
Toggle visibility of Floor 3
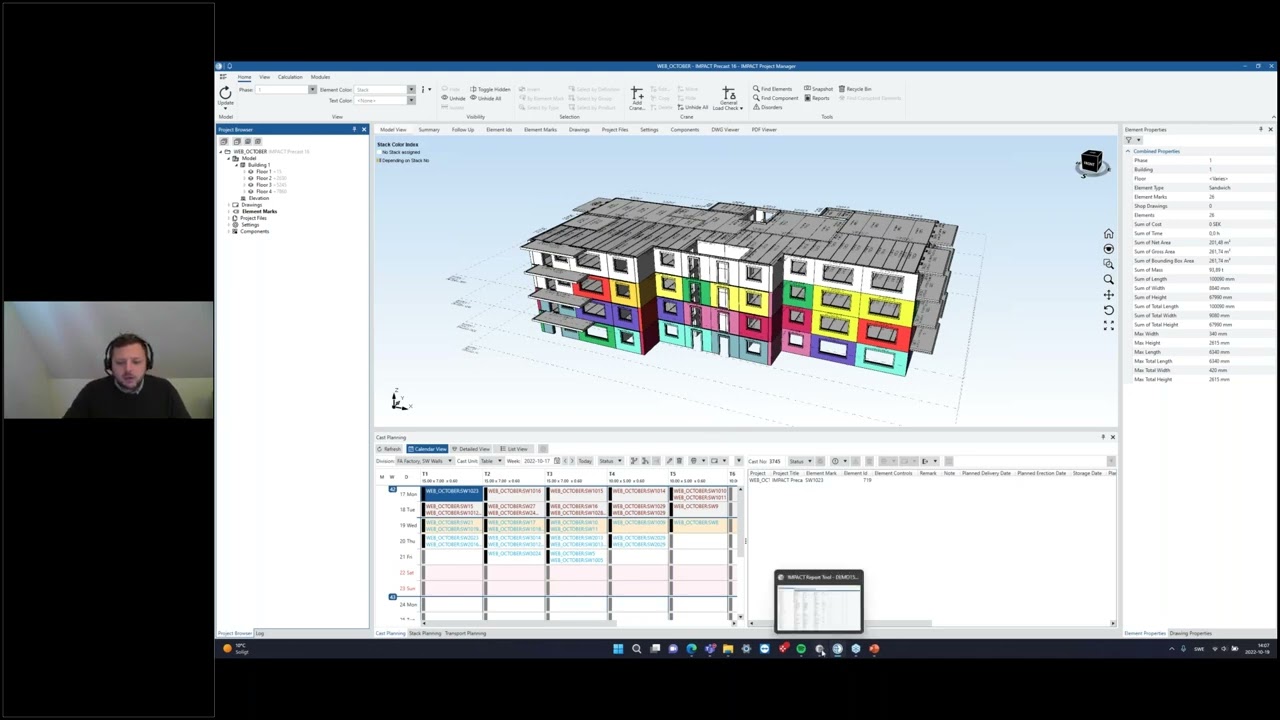[251, 185]
